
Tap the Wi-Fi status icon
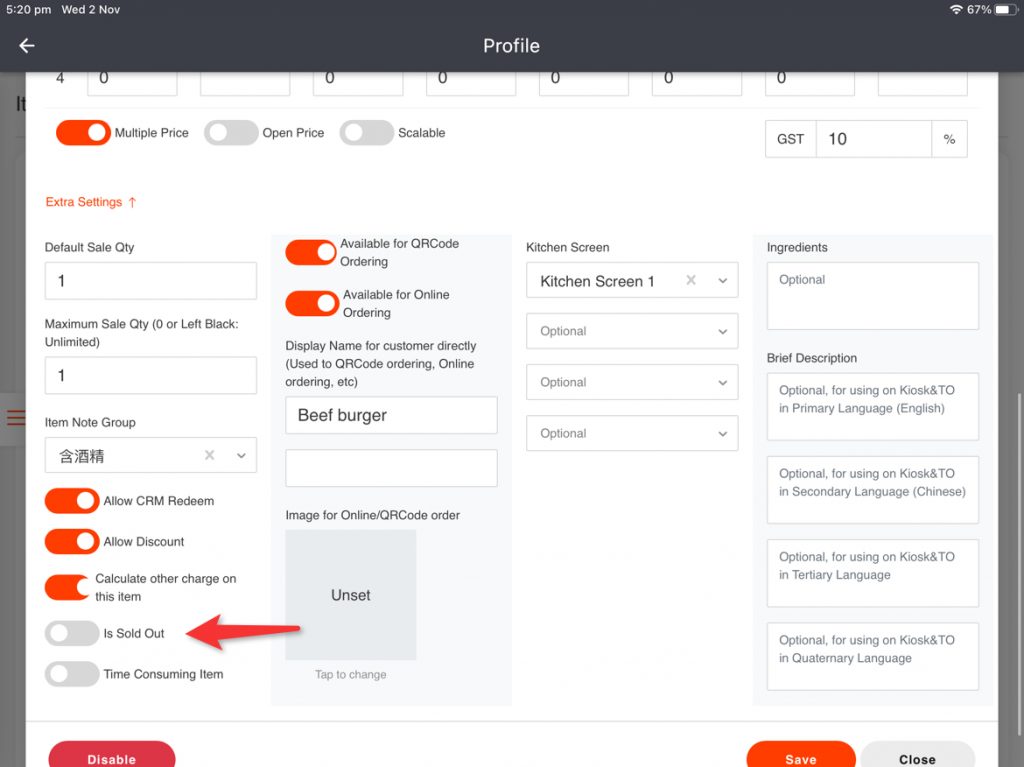point(956,9)
